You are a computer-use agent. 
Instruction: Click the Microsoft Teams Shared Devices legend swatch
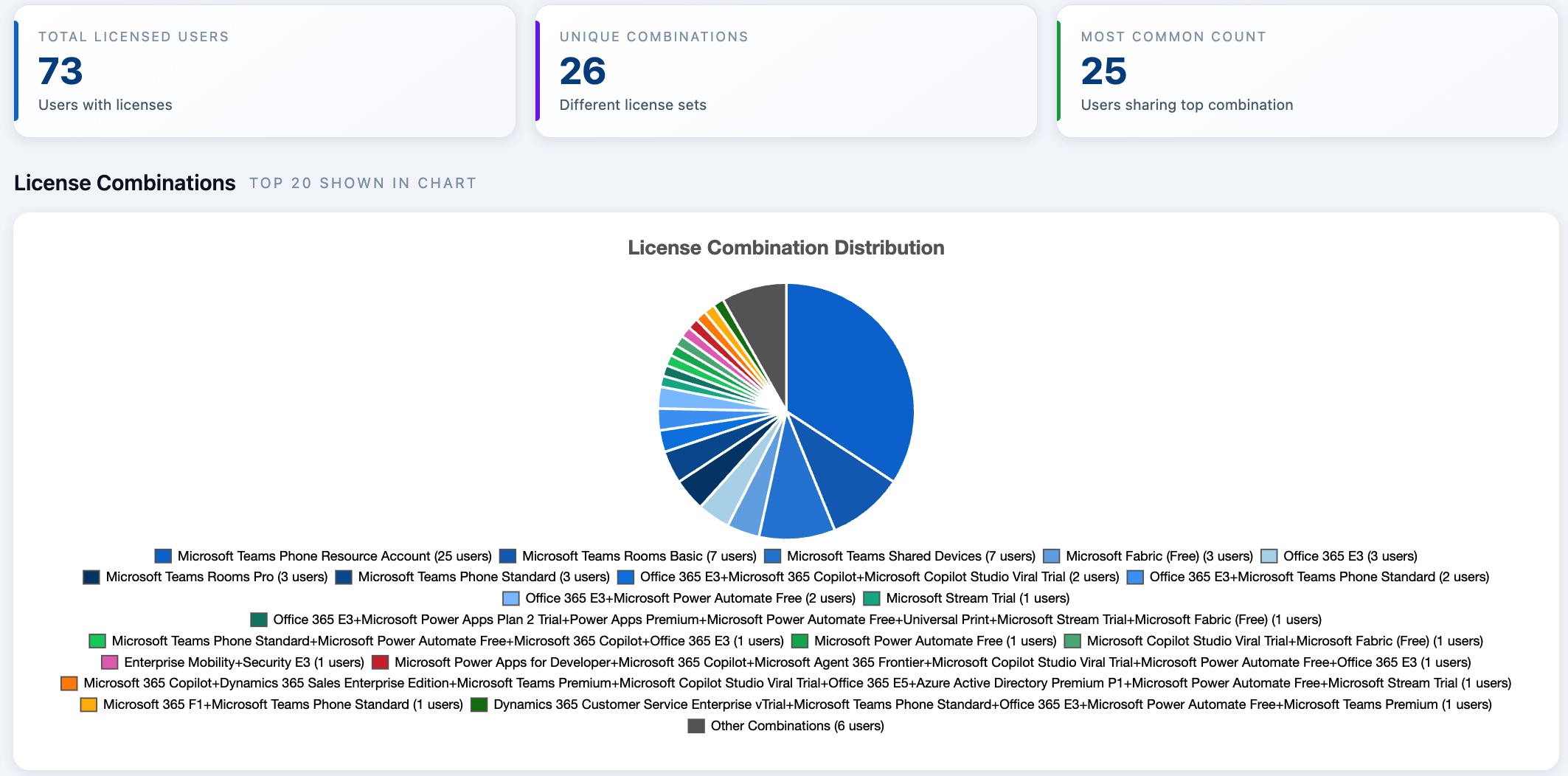[772, 556]
